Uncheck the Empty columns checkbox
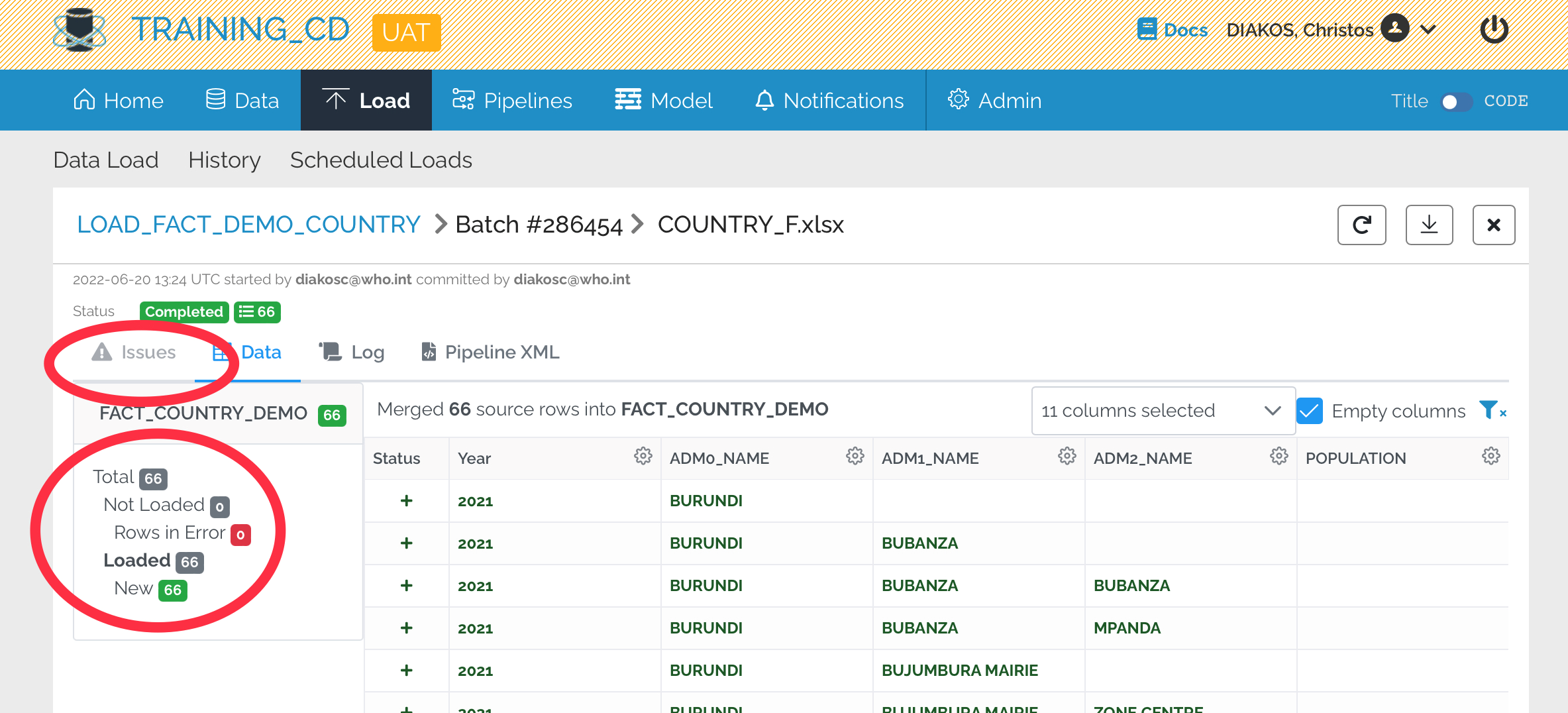 1310,411
